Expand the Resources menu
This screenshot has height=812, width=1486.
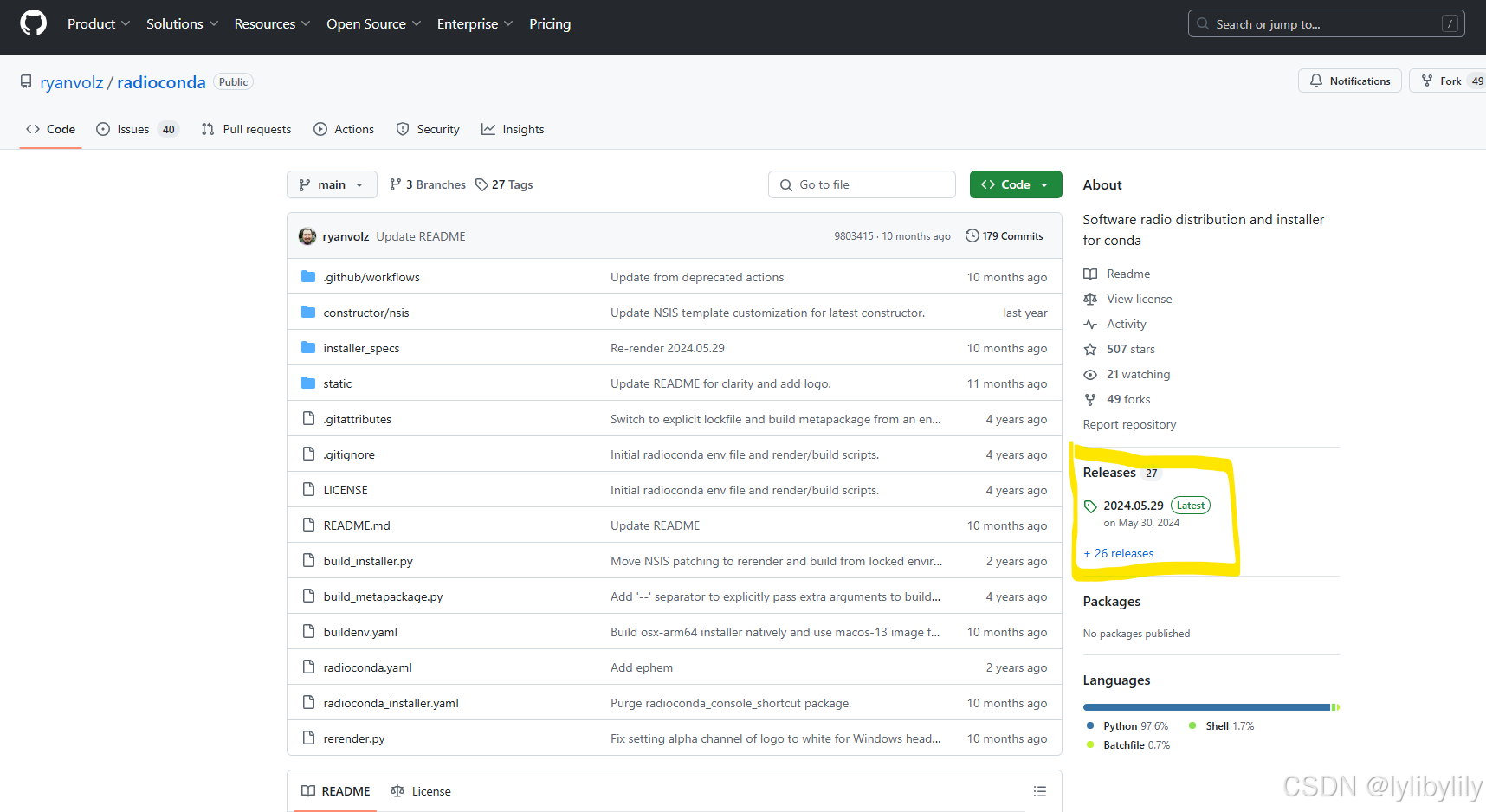click(x=272, y=23)
